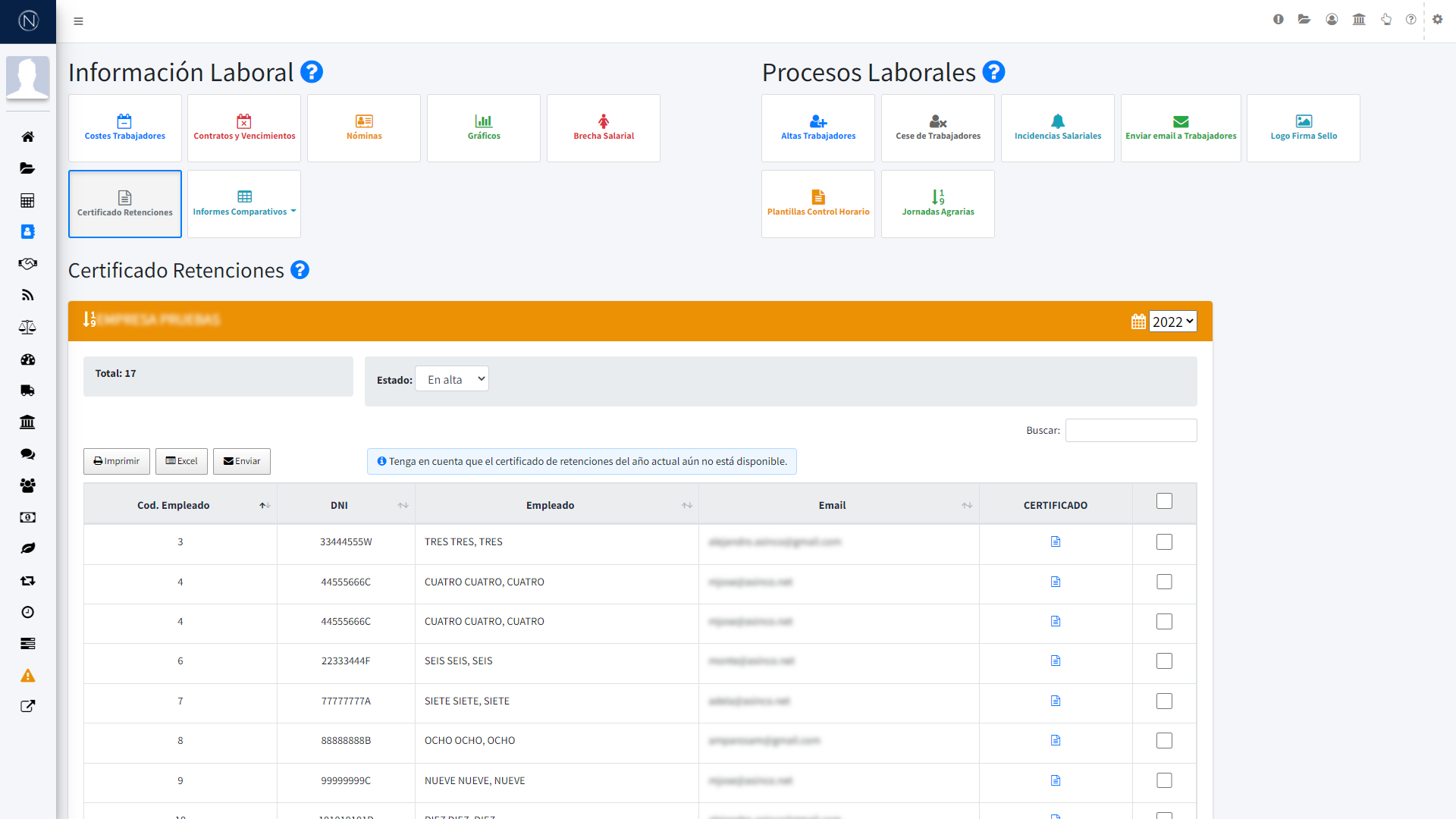Image resolution: width=1456 pixels, height=819 pixels.
Task: Click the sidebar chat bubbles icon
Action: pyautogui.click(x=28, y=454)
